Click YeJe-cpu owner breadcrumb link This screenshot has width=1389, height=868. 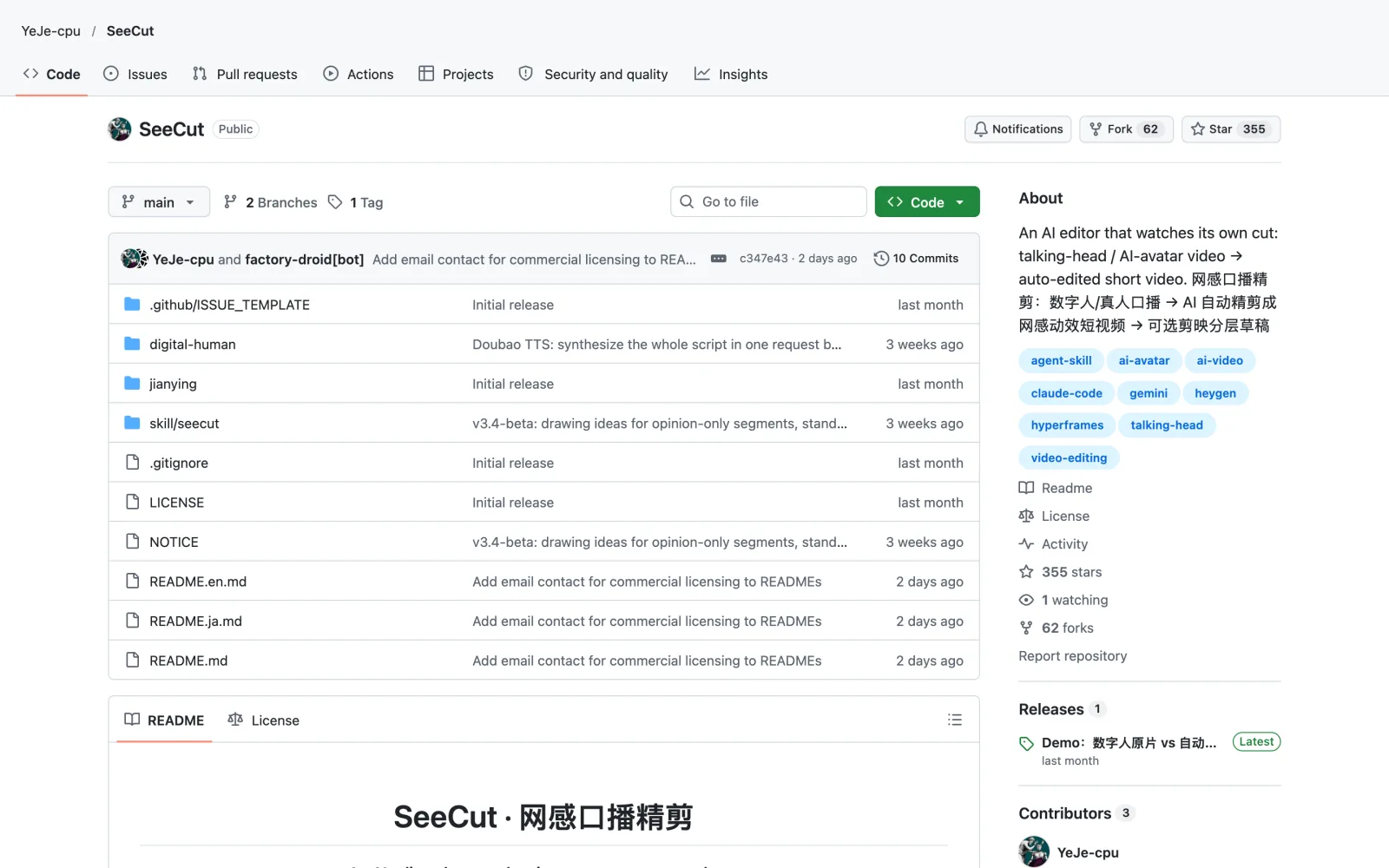point(51,30)
